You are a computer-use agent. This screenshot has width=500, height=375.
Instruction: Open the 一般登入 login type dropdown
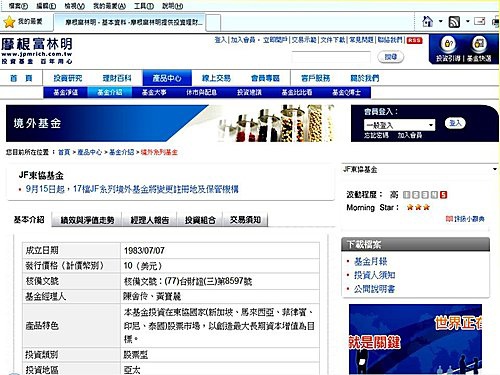(x=399, y=125)
